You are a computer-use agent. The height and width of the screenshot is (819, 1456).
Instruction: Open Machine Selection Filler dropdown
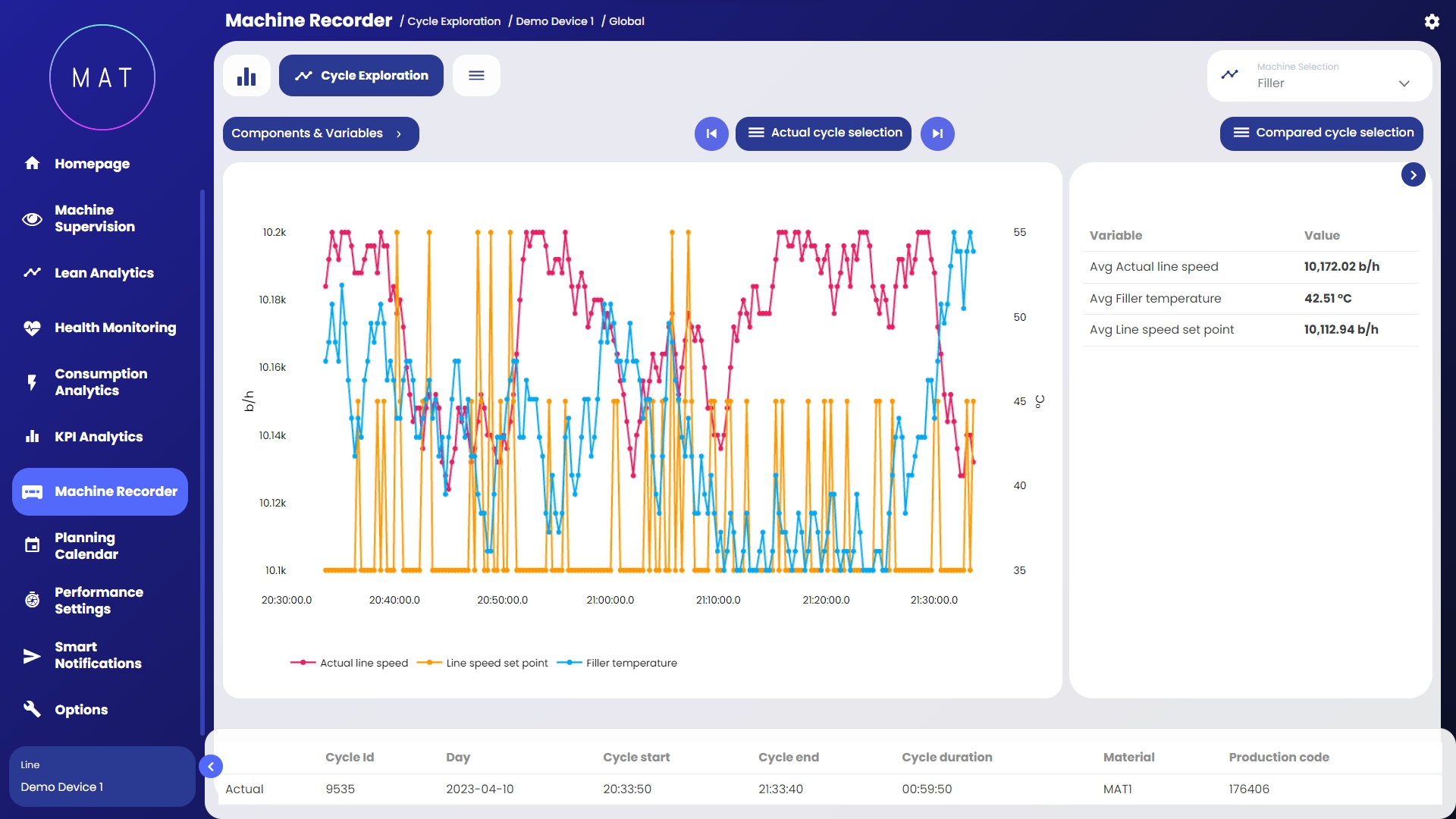coord(1319,76)
